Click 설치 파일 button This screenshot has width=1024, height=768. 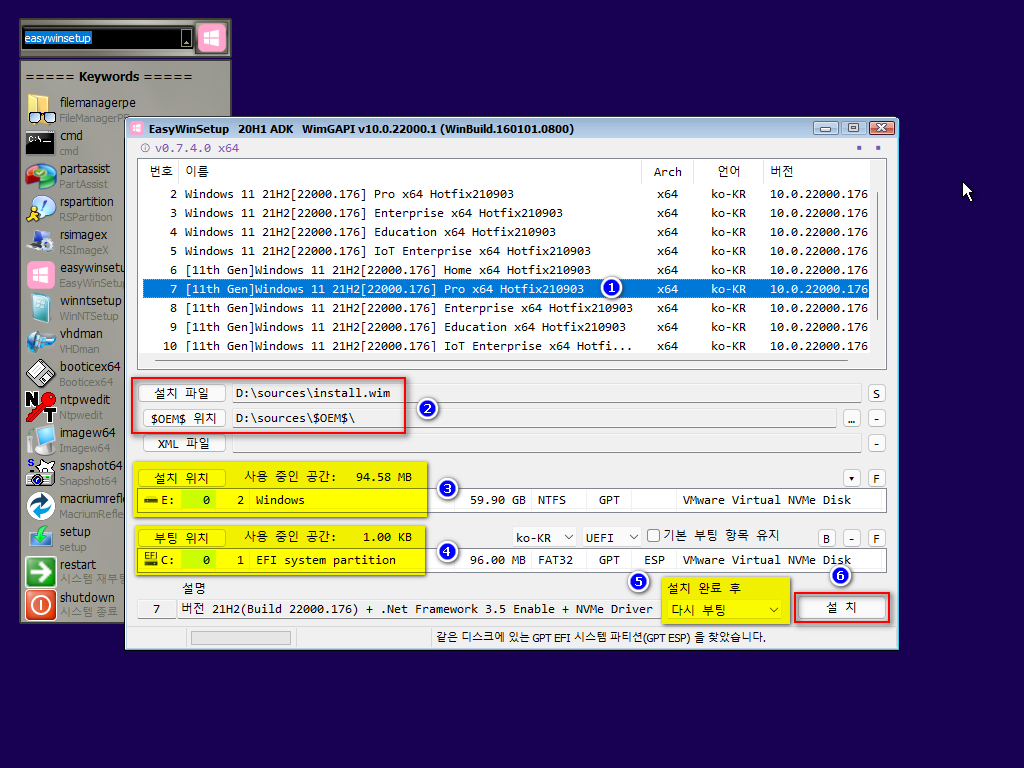[x=182, y=393]
